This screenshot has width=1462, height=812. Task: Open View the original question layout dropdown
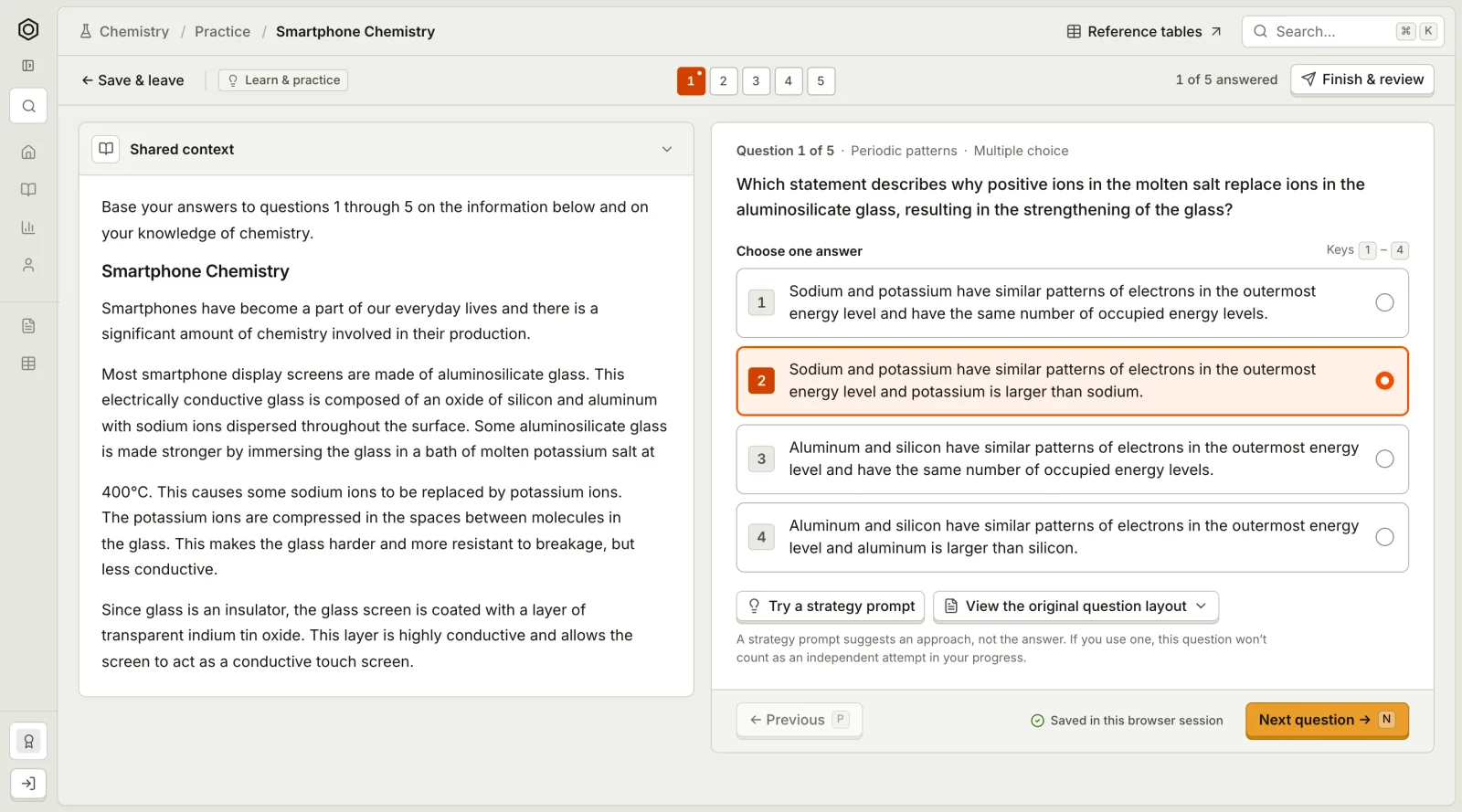pos(1075,606)
